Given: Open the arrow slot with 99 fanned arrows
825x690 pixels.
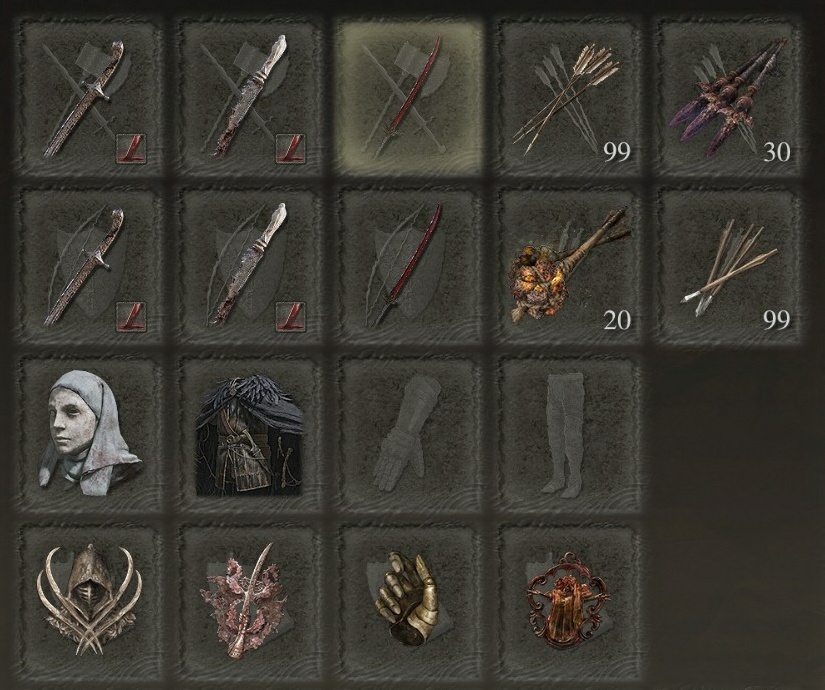Looking at the screenshot, I should pos(569,98).
